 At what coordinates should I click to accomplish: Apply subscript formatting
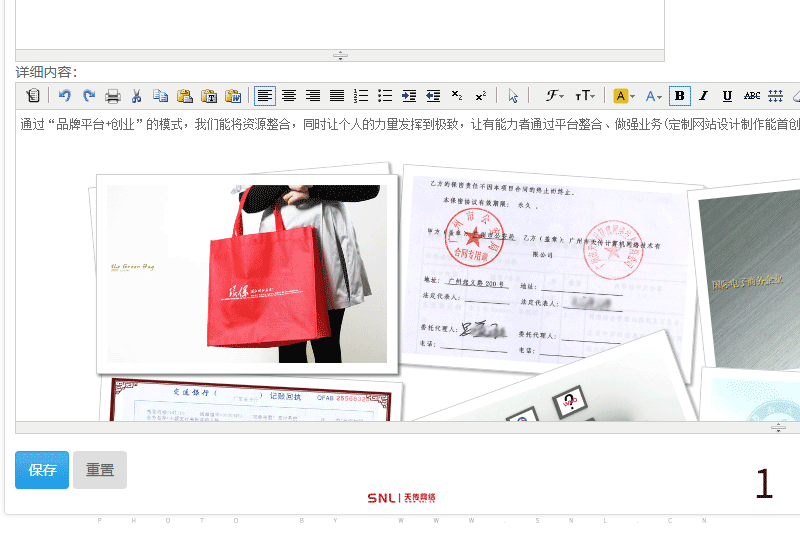457,96
